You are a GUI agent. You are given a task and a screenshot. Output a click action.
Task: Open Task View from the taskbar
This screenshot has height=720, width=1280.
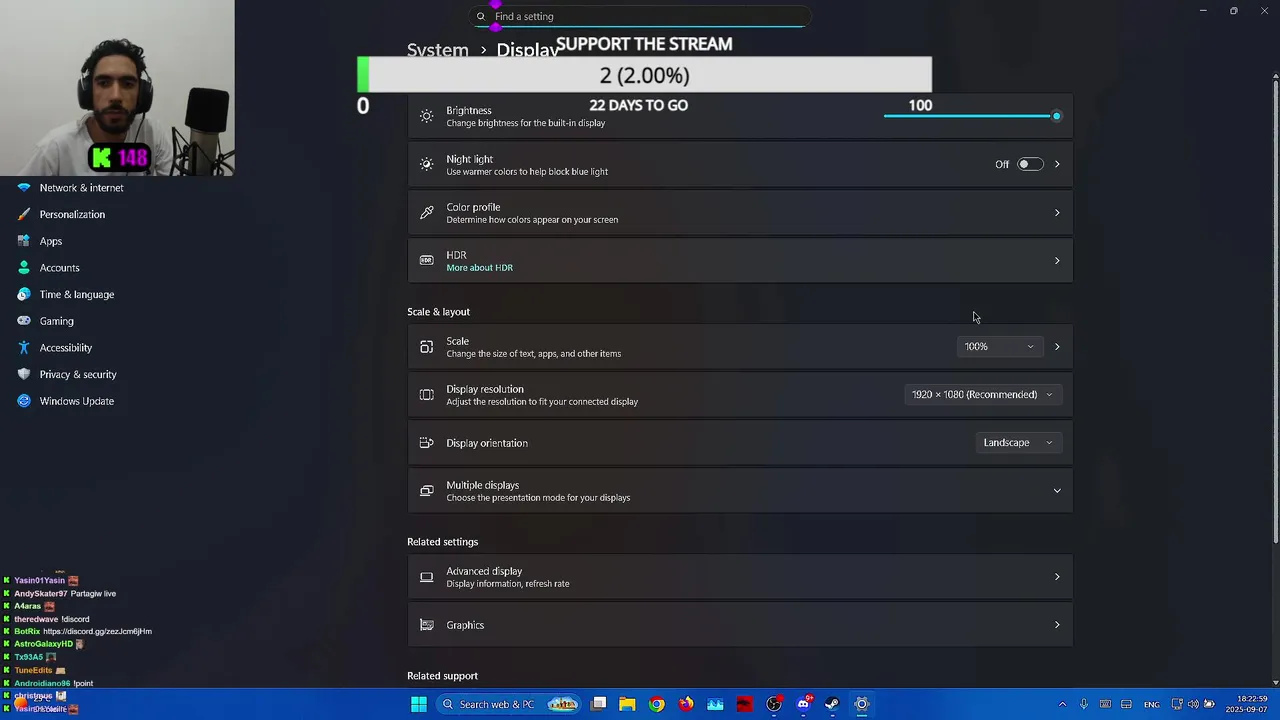click(598, 704)
